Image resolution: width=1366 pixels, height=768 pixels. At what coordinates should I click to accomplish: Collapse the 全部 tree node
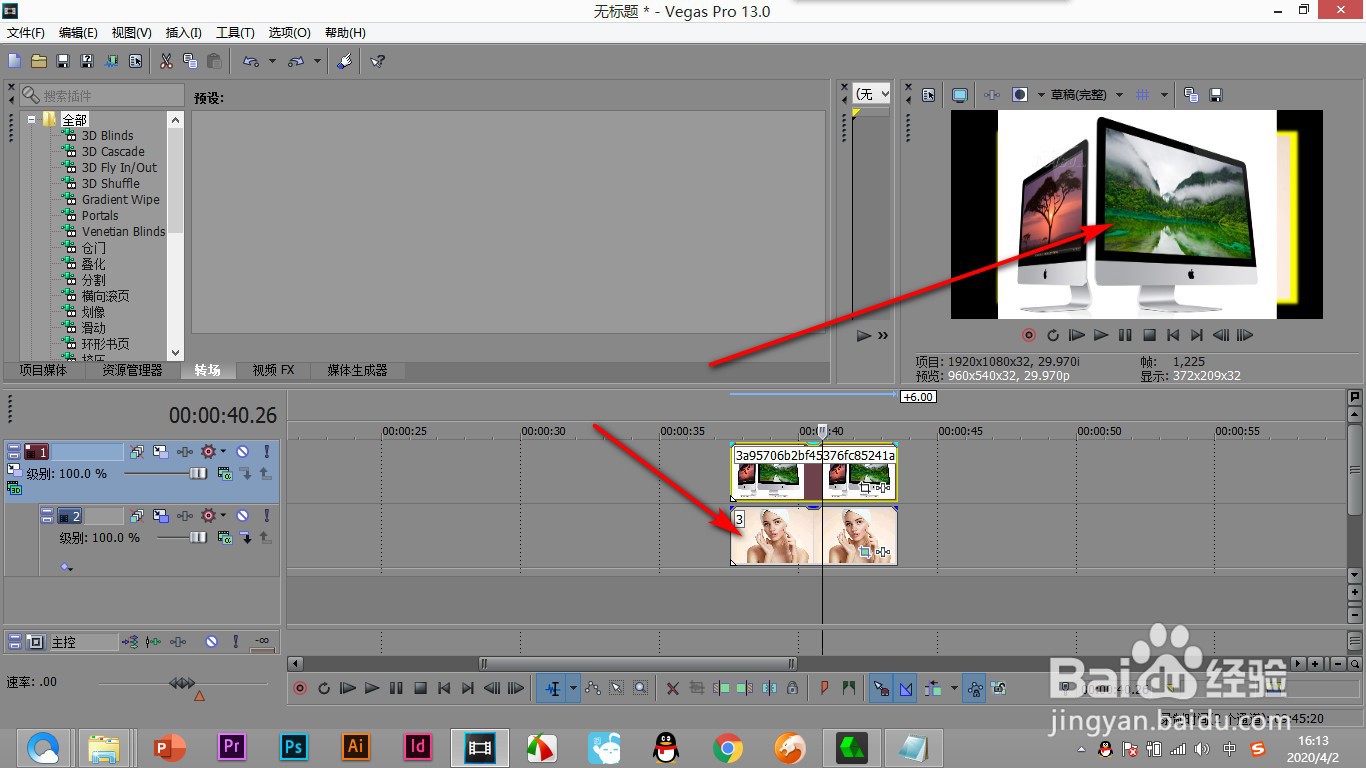32,119
